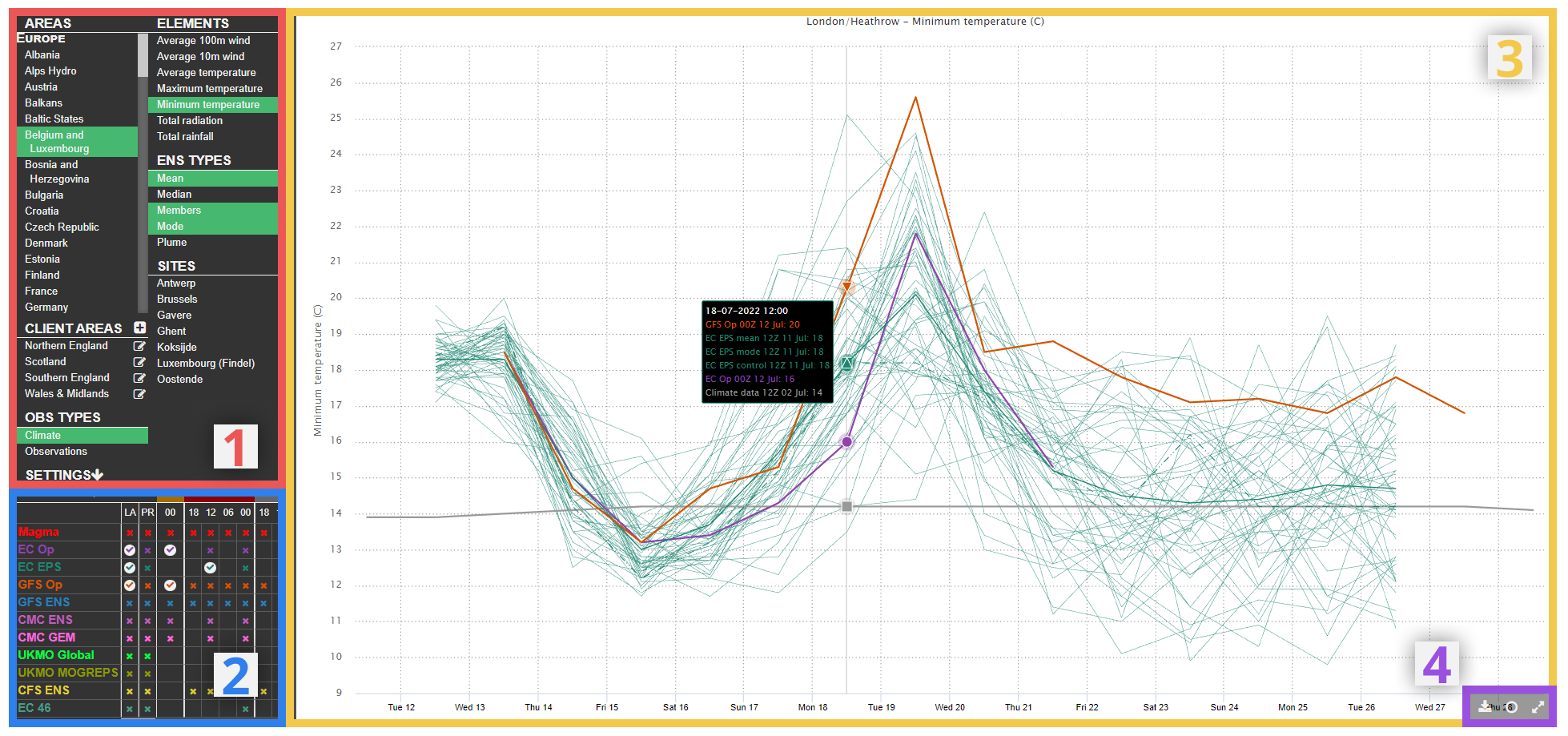Screen dimensions: 1568x736
Task: Click the CMC ENS cross in 12 column
Action: [210, 621]
